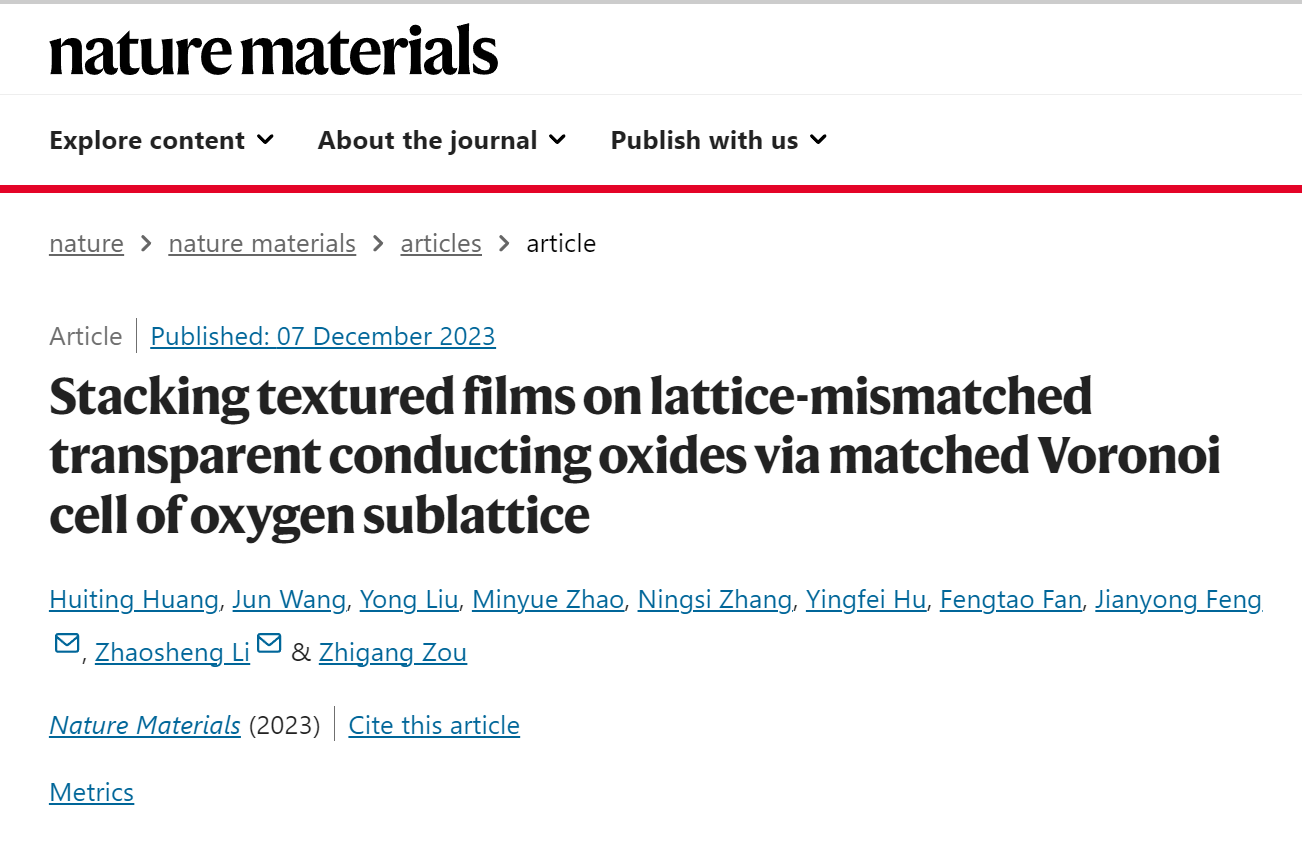Open the Cite this article link
The width and height of the screenshot is (1302, 846).
coord(434,725)
